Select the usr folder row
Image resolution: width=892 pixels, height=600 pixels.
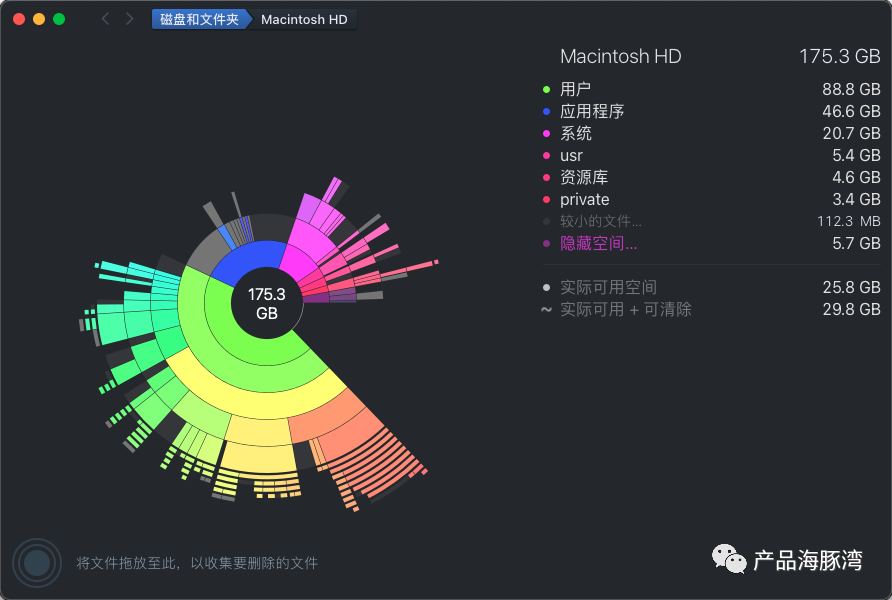pos(711,155)
